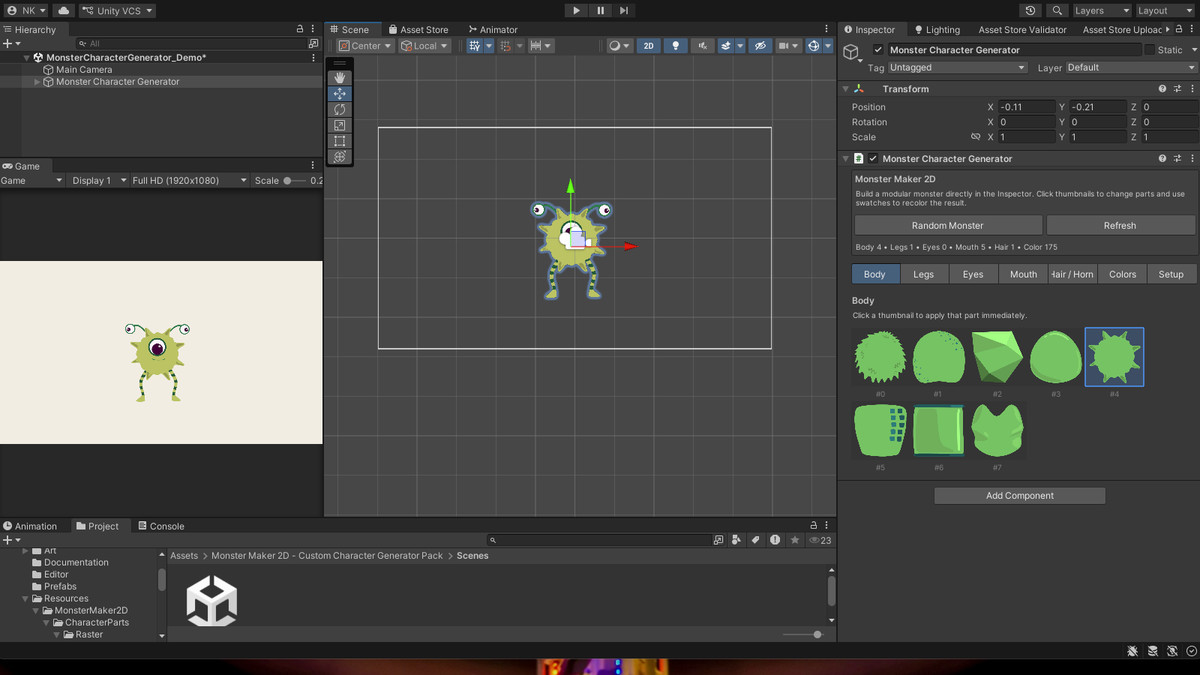Lock the Inspector panel

point(1180,29)
